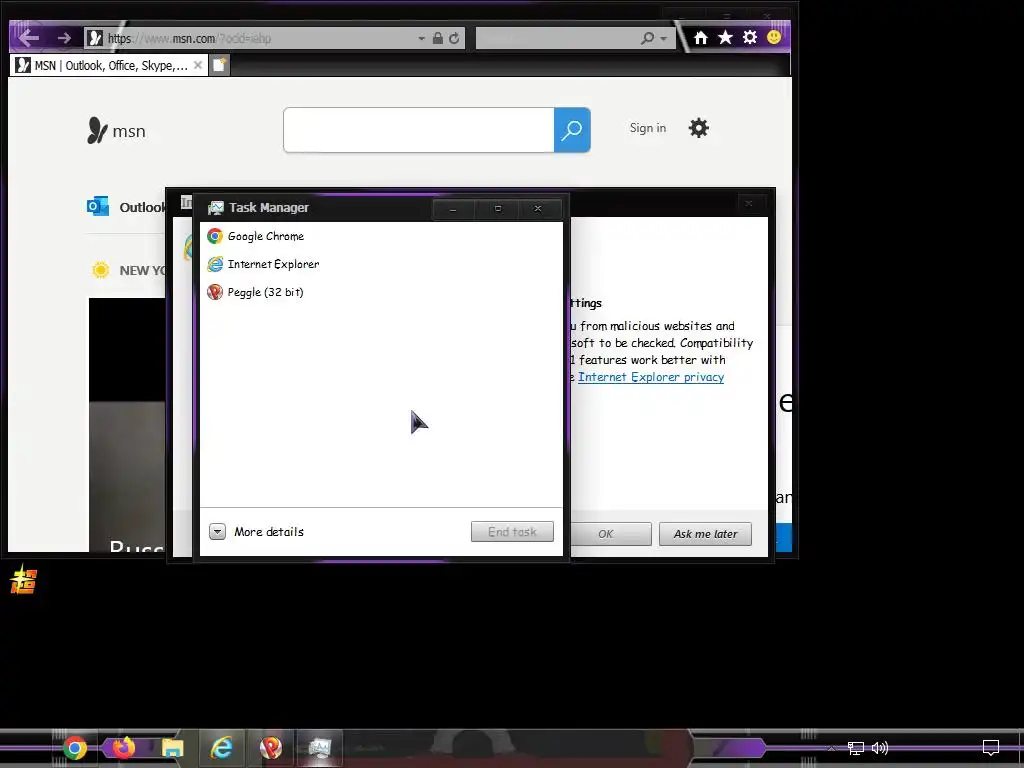This screenshot has height=768, width=1024.
Task: Click the sunny weather icon on MSN
Action: 101,270
